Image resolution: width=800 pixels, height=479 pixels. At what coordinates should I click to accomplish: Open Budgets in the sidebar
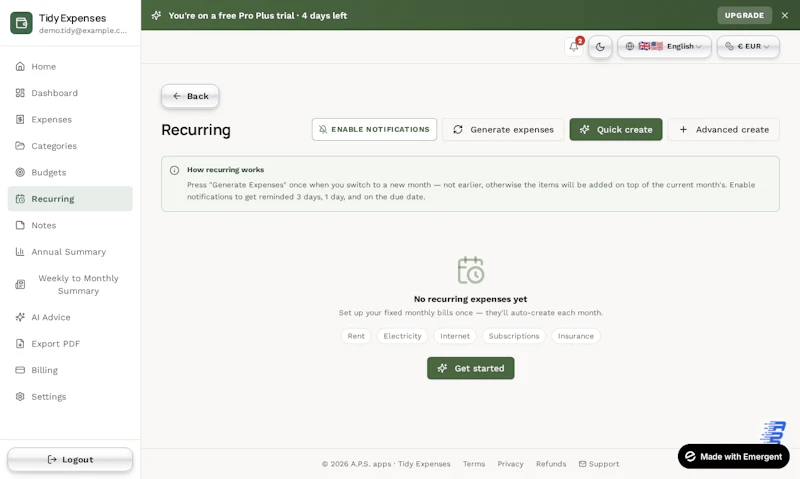point(70,172)
